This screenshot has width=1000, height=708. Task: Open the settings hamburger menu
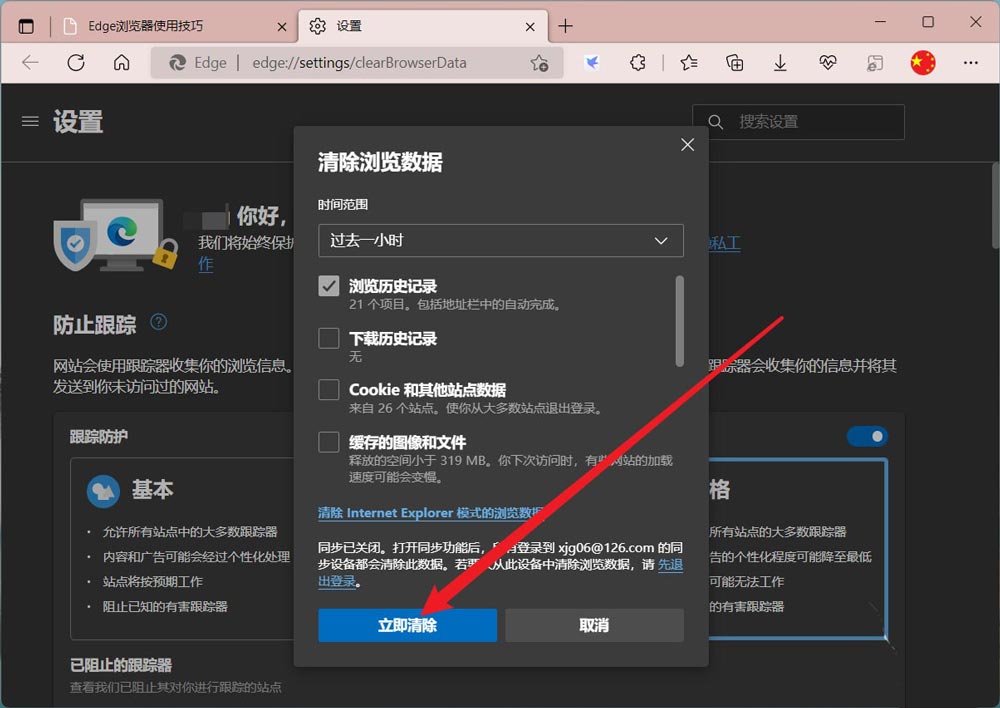pos(30,121)
